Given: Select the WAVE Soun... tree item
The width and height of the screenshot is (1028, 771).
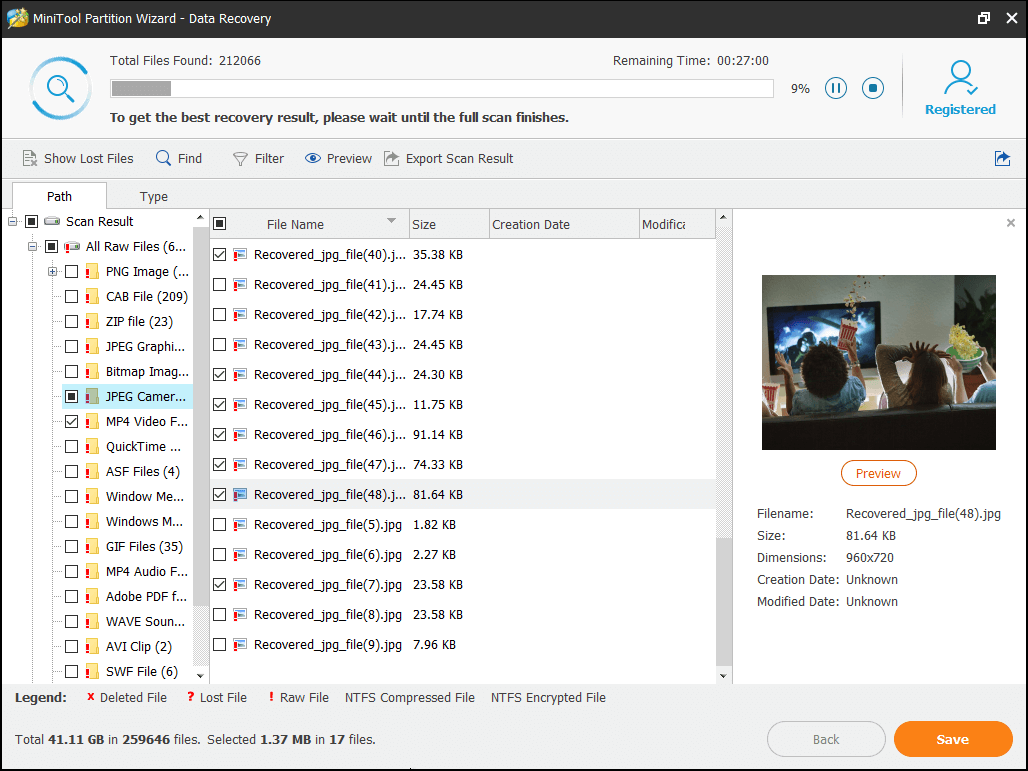Looking at the screenshot, I should [146, 622].
